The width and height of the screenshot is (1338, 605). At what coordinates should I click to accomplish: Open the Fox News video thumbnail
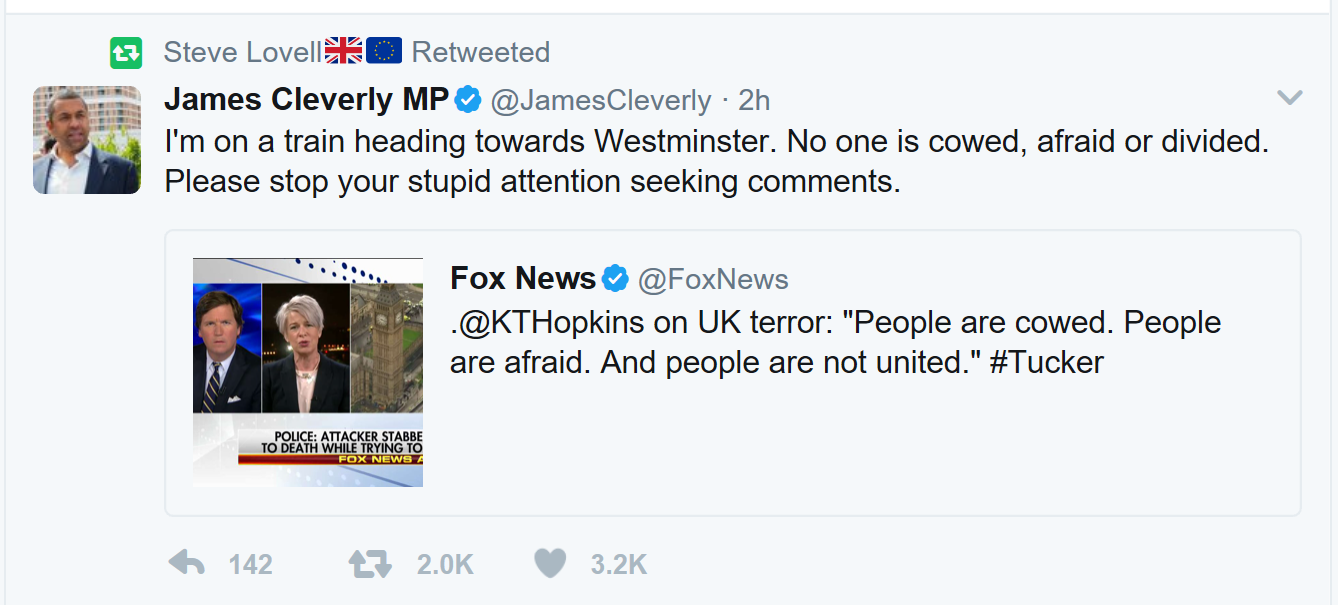(x=308, y=372)
